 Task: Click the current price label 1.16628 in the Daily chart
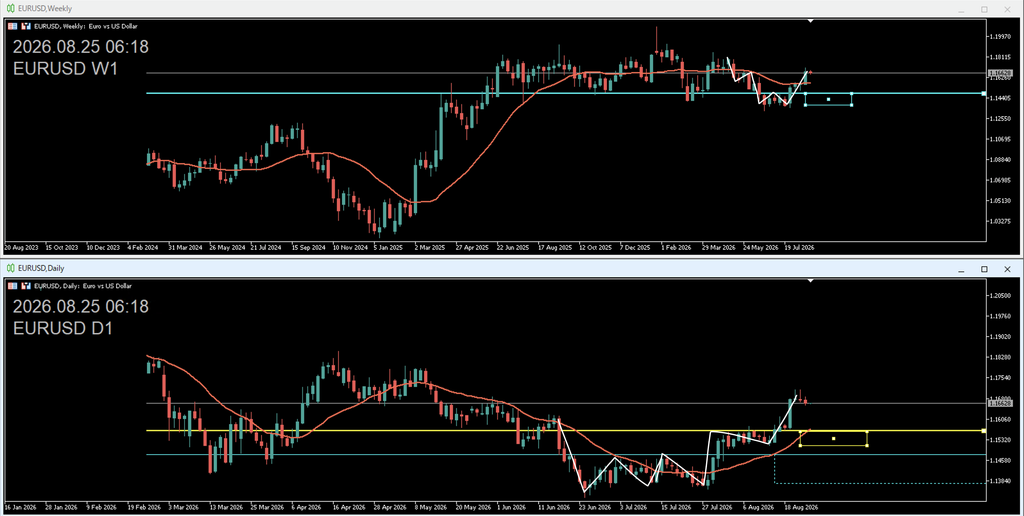click(1000, 404)
